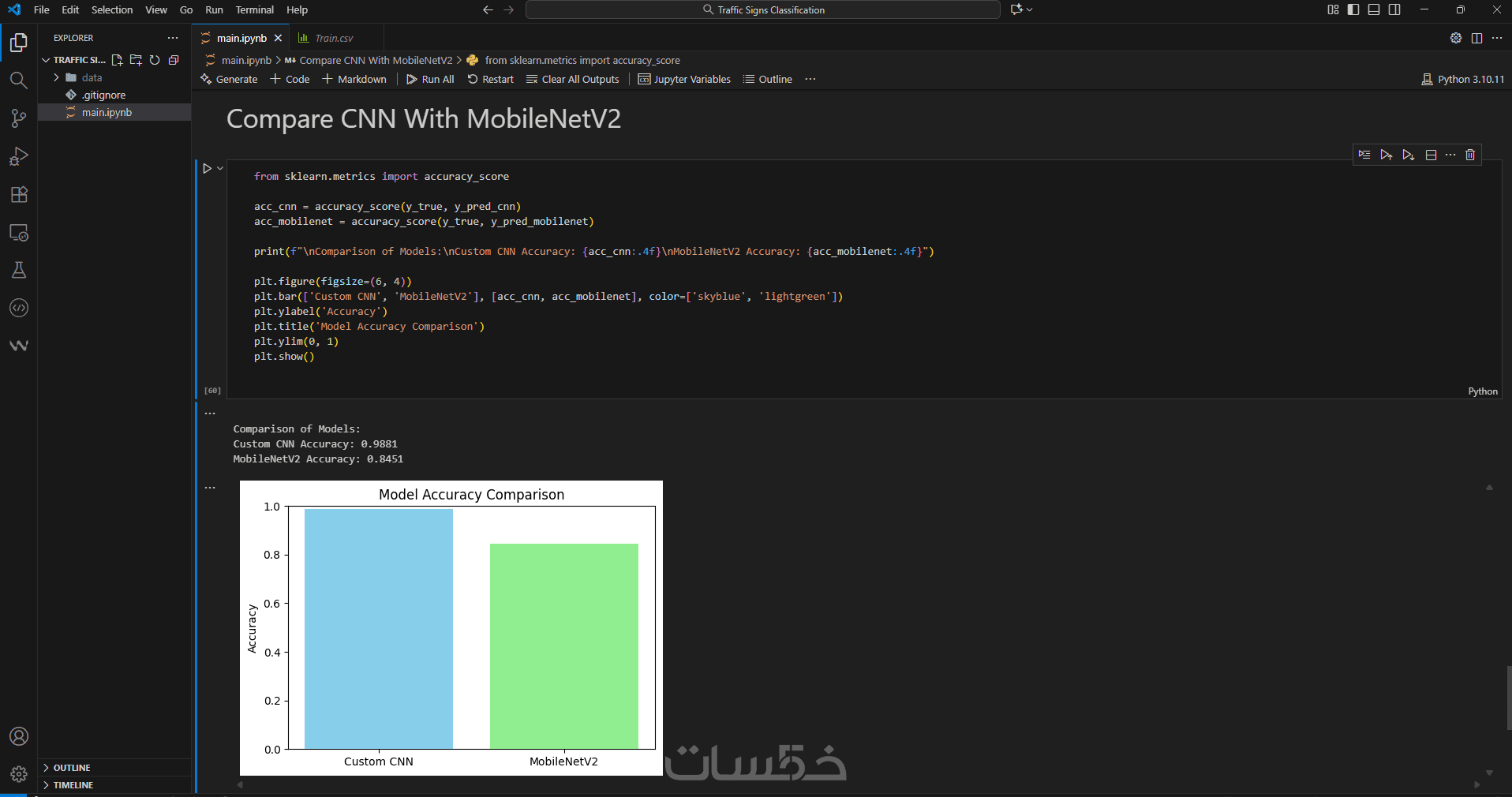Expand the data folder

tap(57, 77)
